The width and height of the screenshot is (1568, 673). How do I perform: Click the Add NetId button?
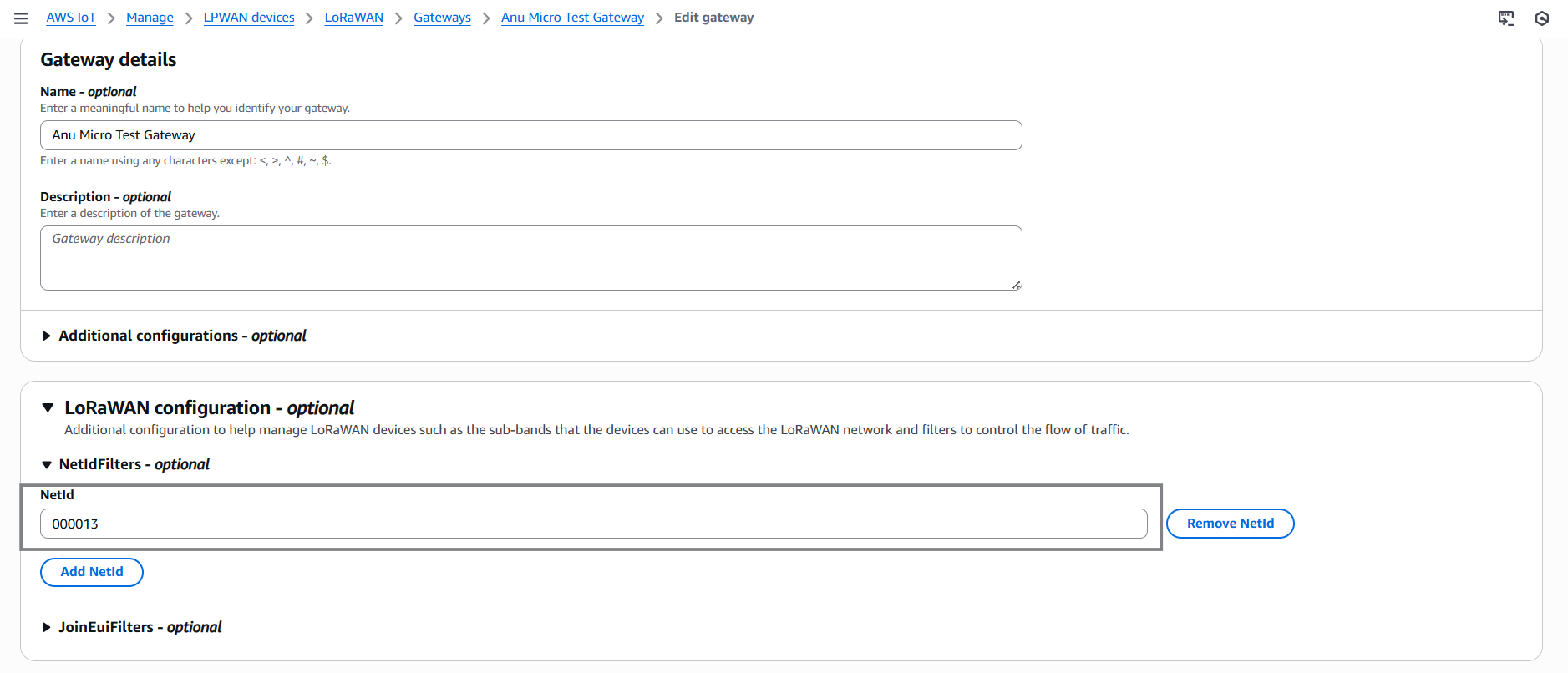tap(91, 572)
